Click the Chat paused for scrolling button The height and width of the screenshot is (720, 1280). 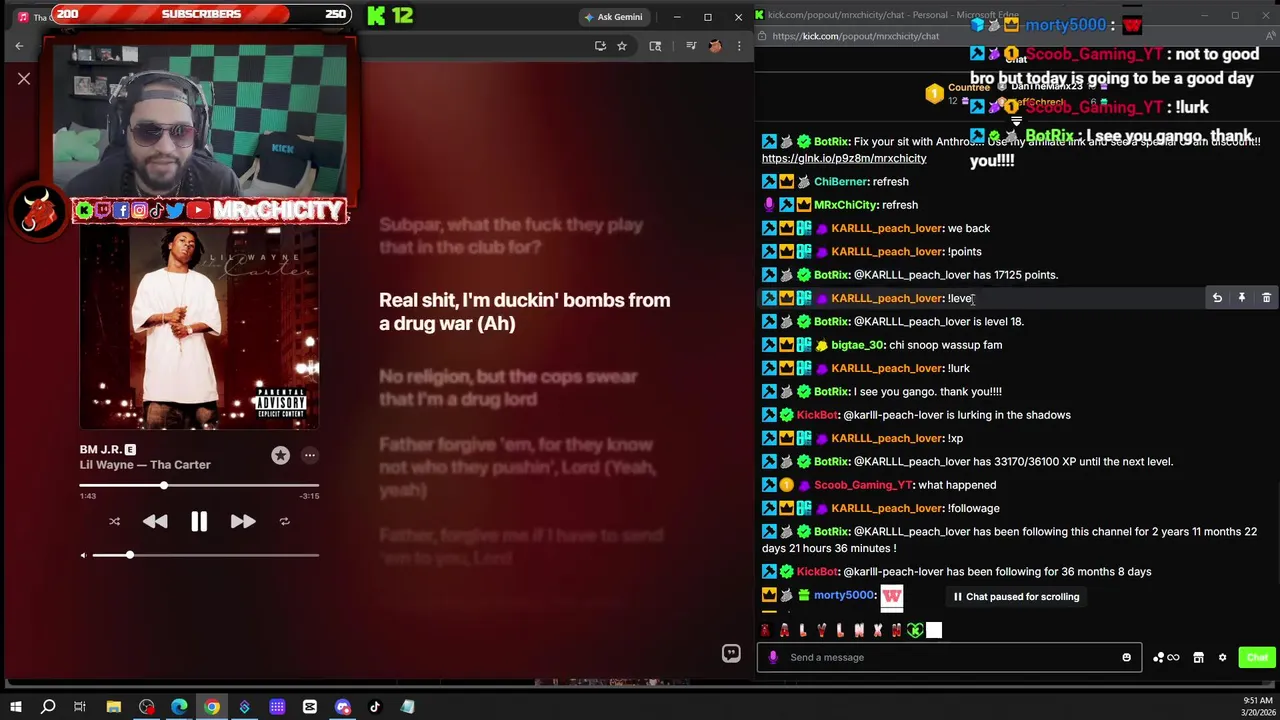(x=1016, y=597)
